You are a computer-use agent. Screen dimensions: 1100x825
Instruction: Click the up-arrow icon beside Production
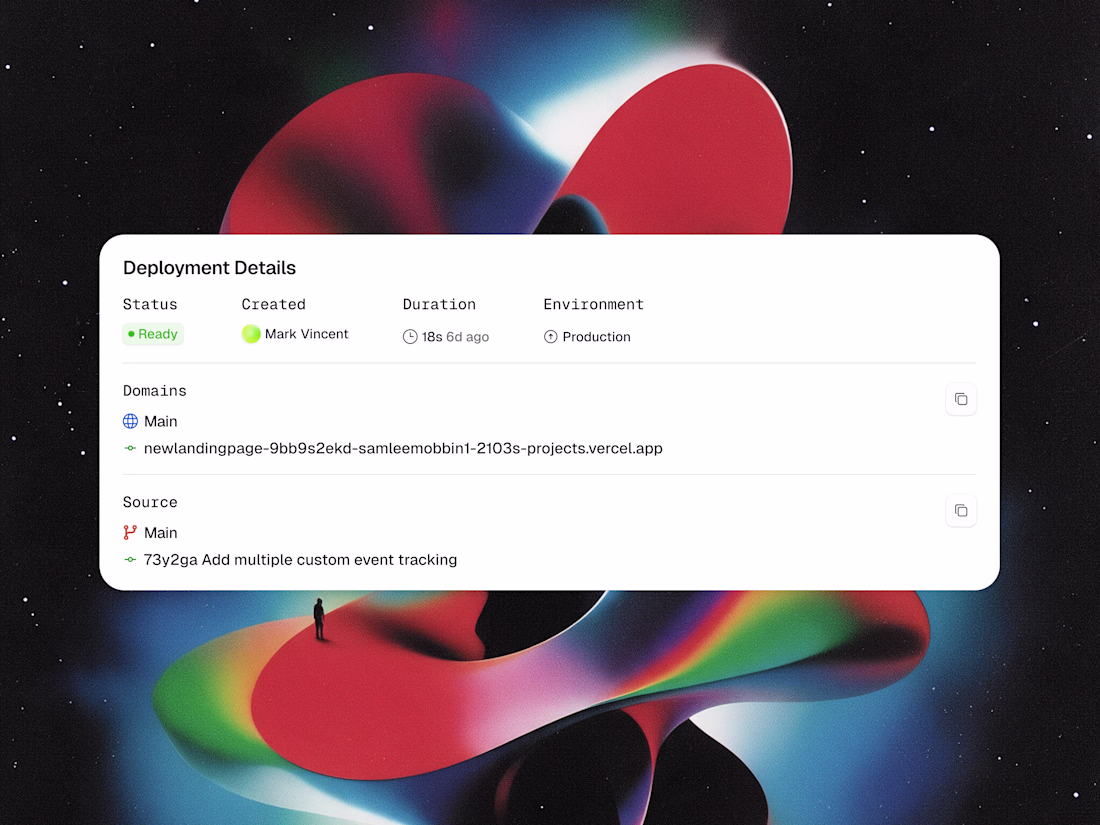coord(551,337)
